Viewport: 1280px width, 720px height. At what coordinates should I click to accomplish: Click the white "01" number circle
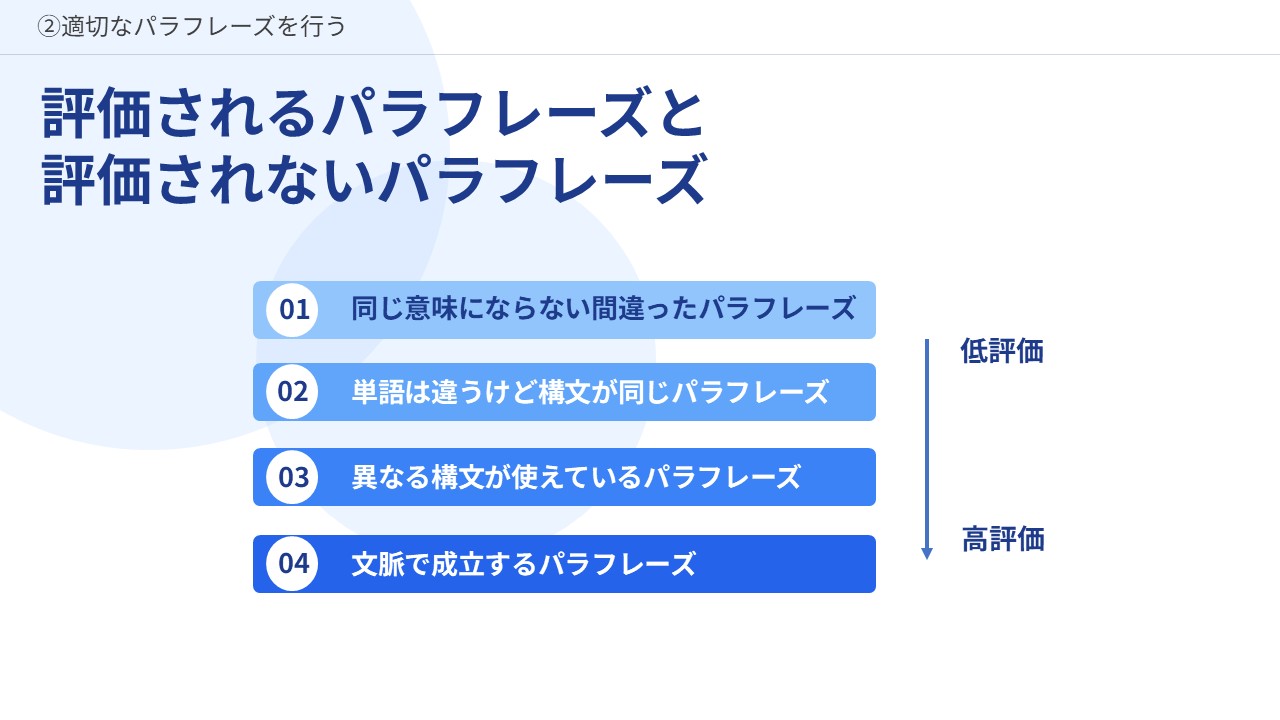point(292,310)
